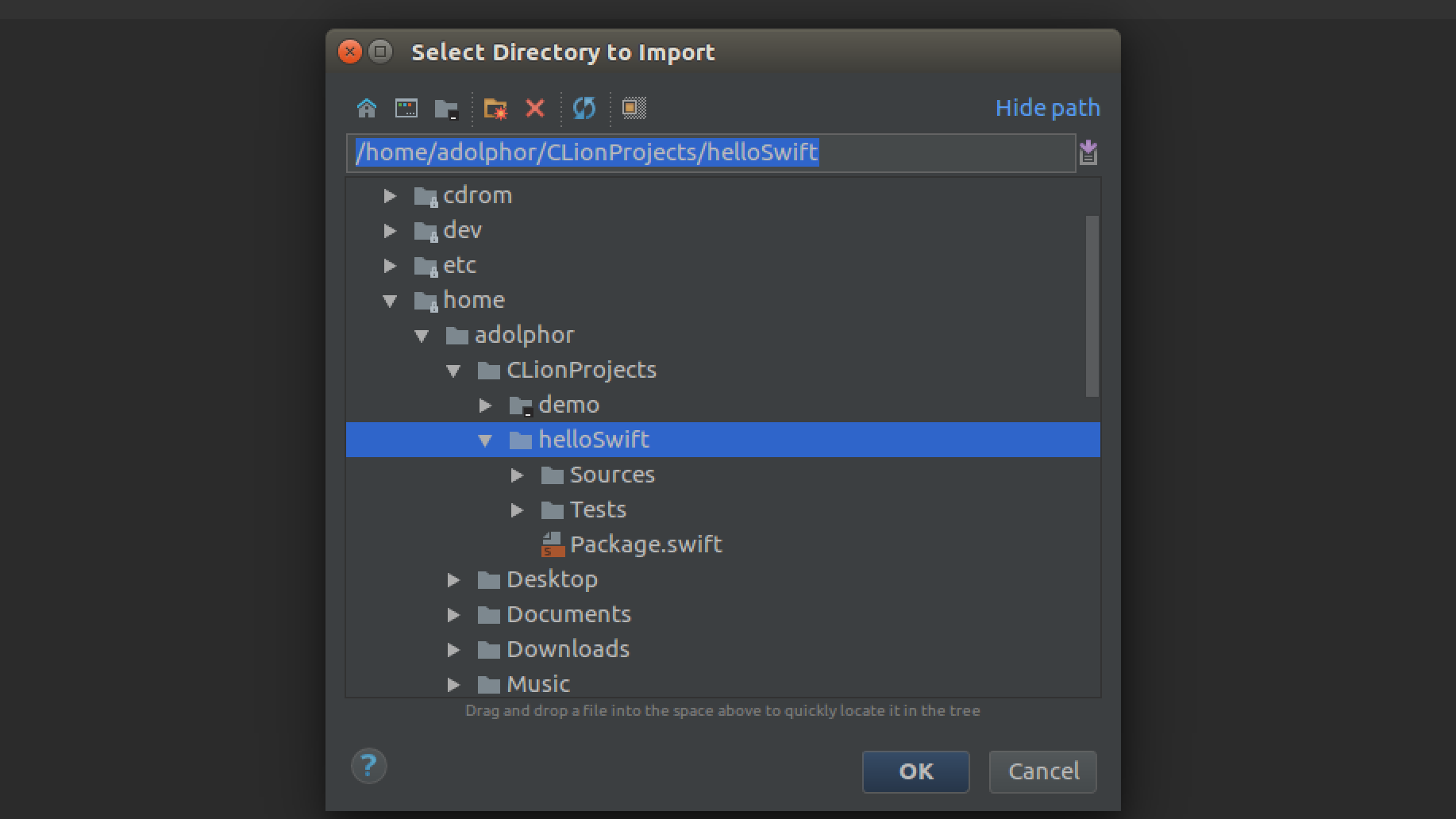Collapse the adolphor folder
This screenshot has width=1456, height=819.
pos(422,336)
